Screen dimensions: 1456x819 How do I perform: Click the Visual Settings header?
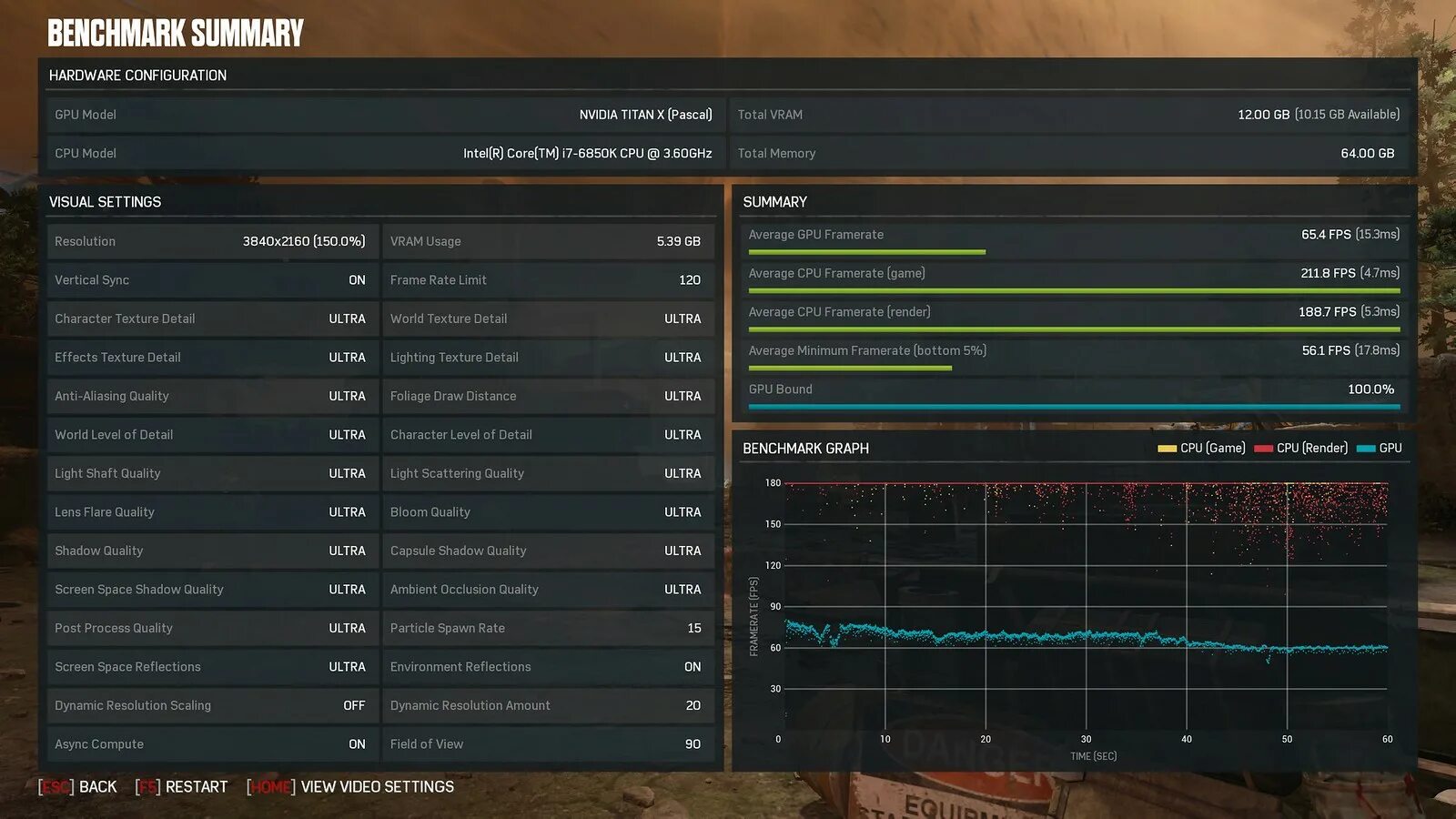(105, 202)
